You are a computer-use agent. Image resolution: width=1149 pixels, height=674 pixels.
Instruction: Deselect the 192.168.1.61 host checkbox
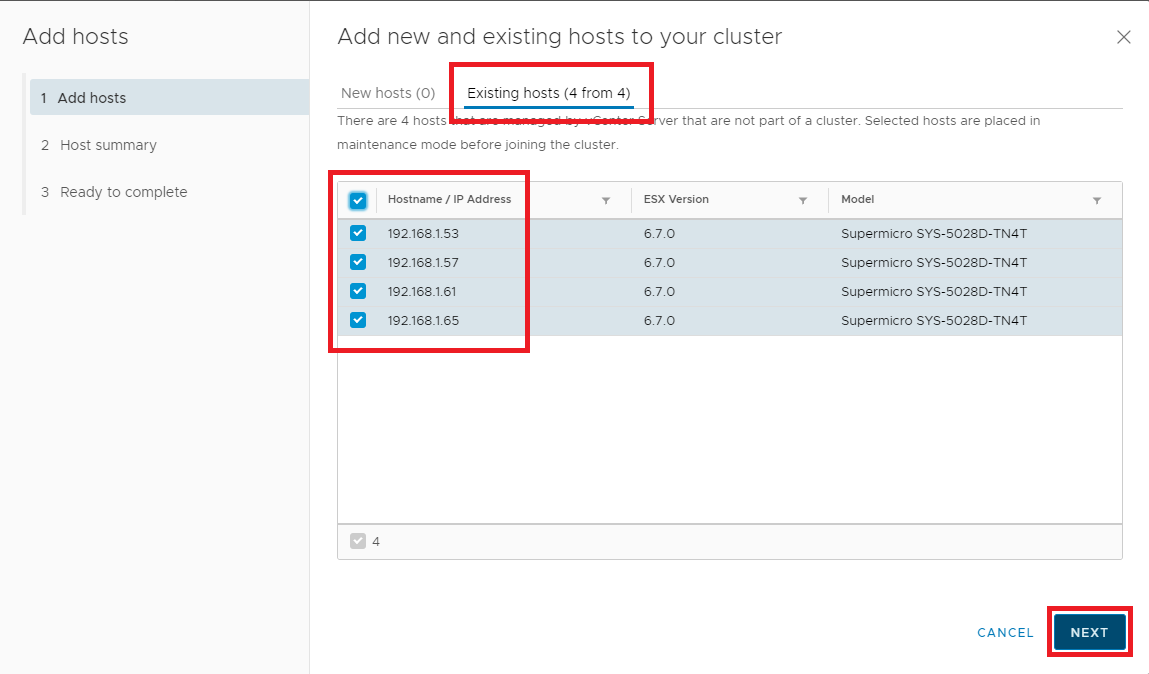[358, 291]
